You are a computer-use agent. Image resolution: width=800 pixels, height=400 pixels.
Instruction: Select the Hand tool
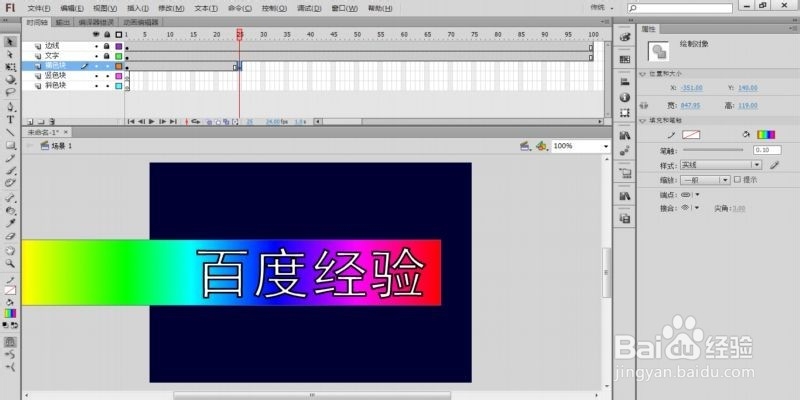coord(10,251)
